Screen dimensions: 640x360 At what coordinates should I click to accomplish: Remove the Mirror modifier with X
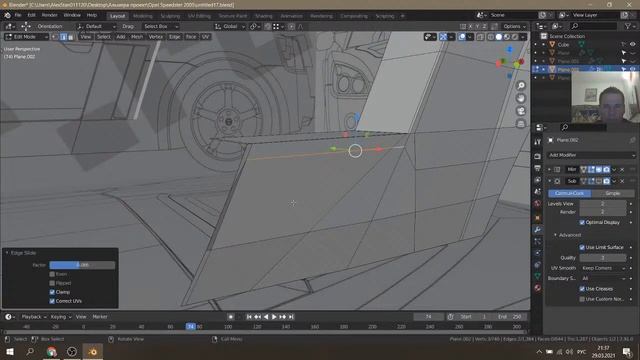tap(622, 169)
